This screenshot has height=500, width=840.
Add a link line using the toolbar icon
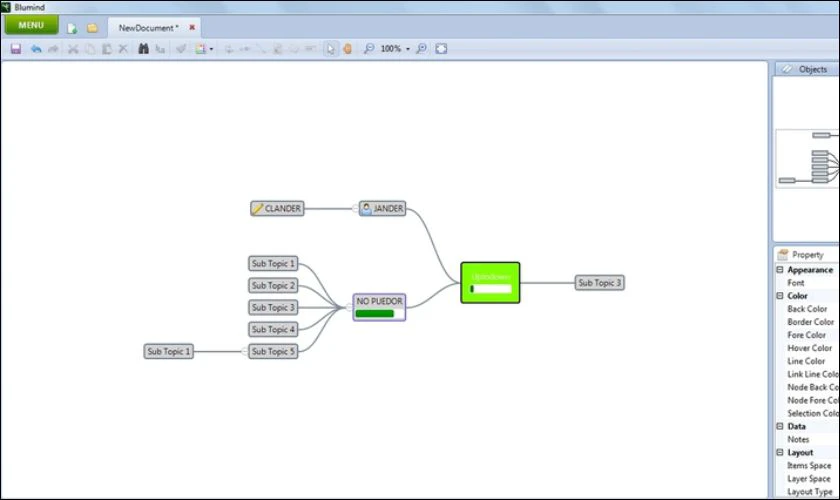[261, 49]
